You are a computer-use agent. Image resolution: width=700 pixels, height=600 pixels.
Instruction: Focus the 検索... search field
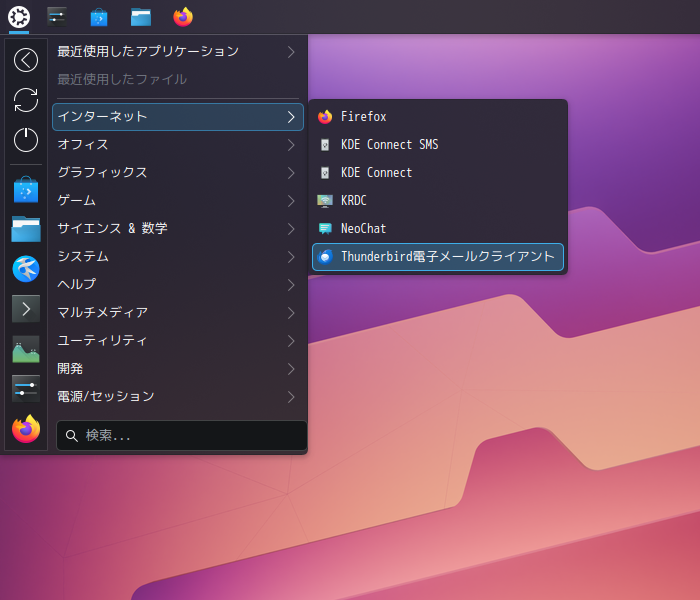click(182, 436)
